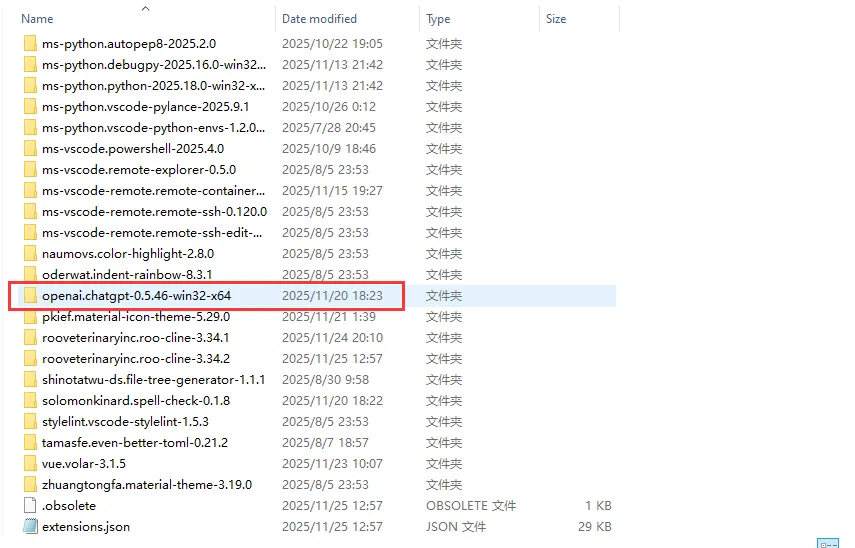Click the naumovs.color-highlight-2.8.0 folder name
This screenshot has height=548, width=855.
(128, 254)
